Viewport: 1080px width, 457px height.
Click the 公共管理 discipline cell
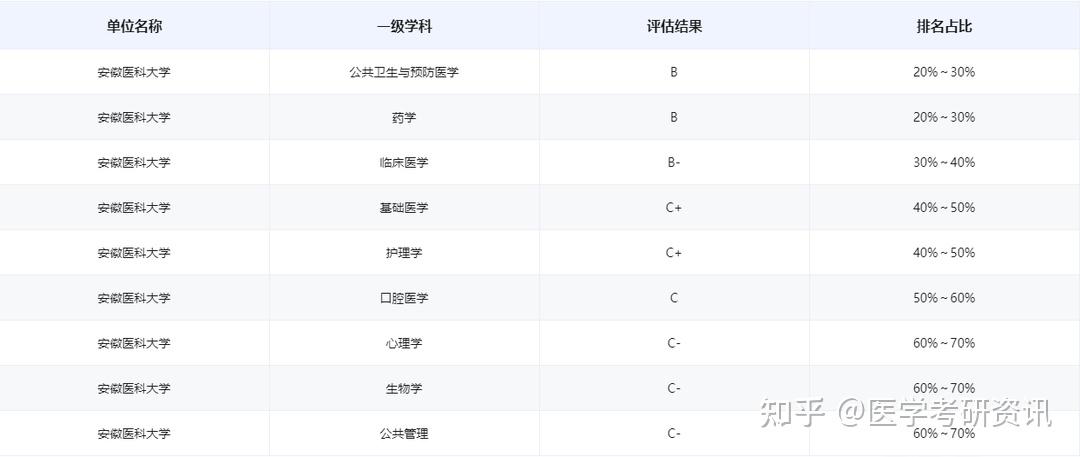click(404, 433)
